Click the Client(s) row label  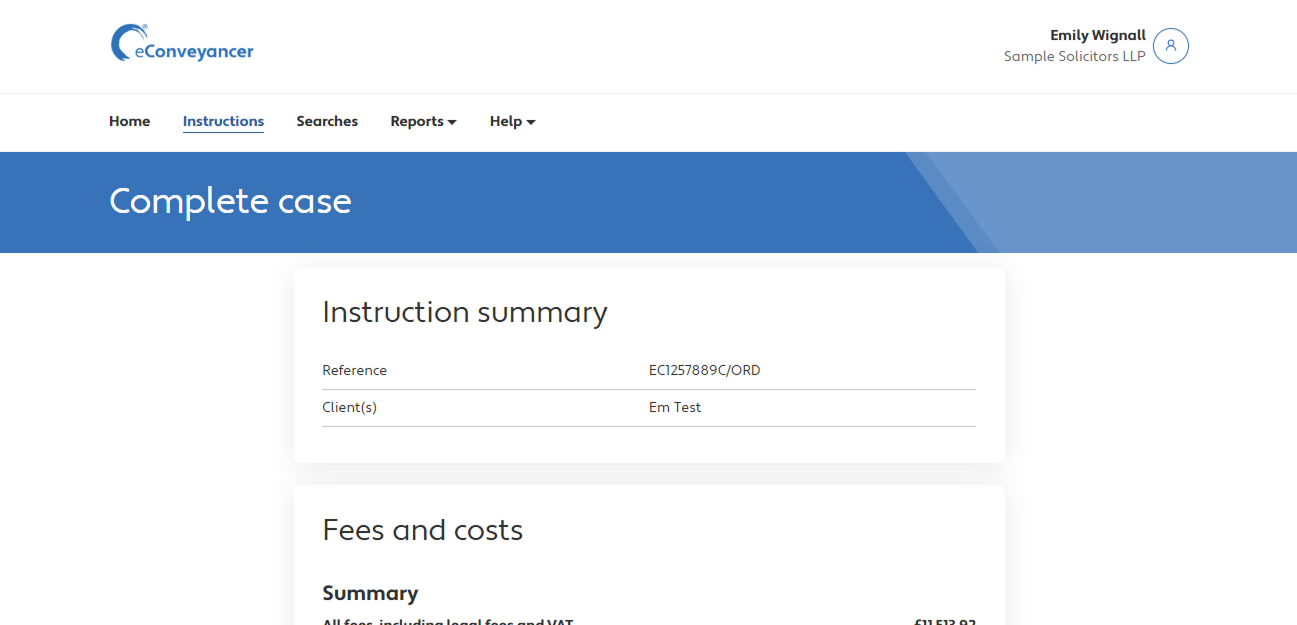point(349,408)
